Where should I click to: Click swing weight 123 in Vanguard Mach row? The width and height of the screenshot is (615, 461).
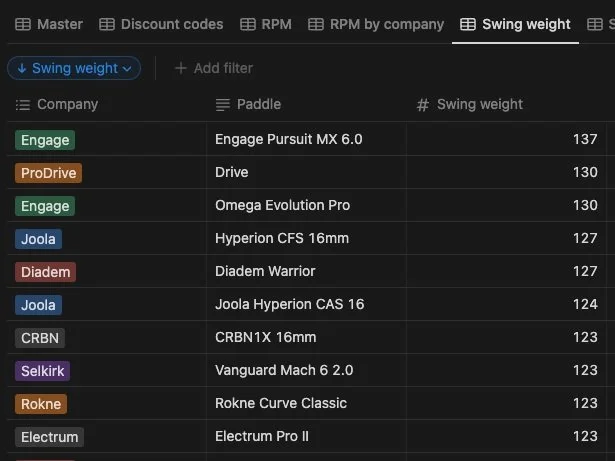pyautogui.click(x=585, y=370)
